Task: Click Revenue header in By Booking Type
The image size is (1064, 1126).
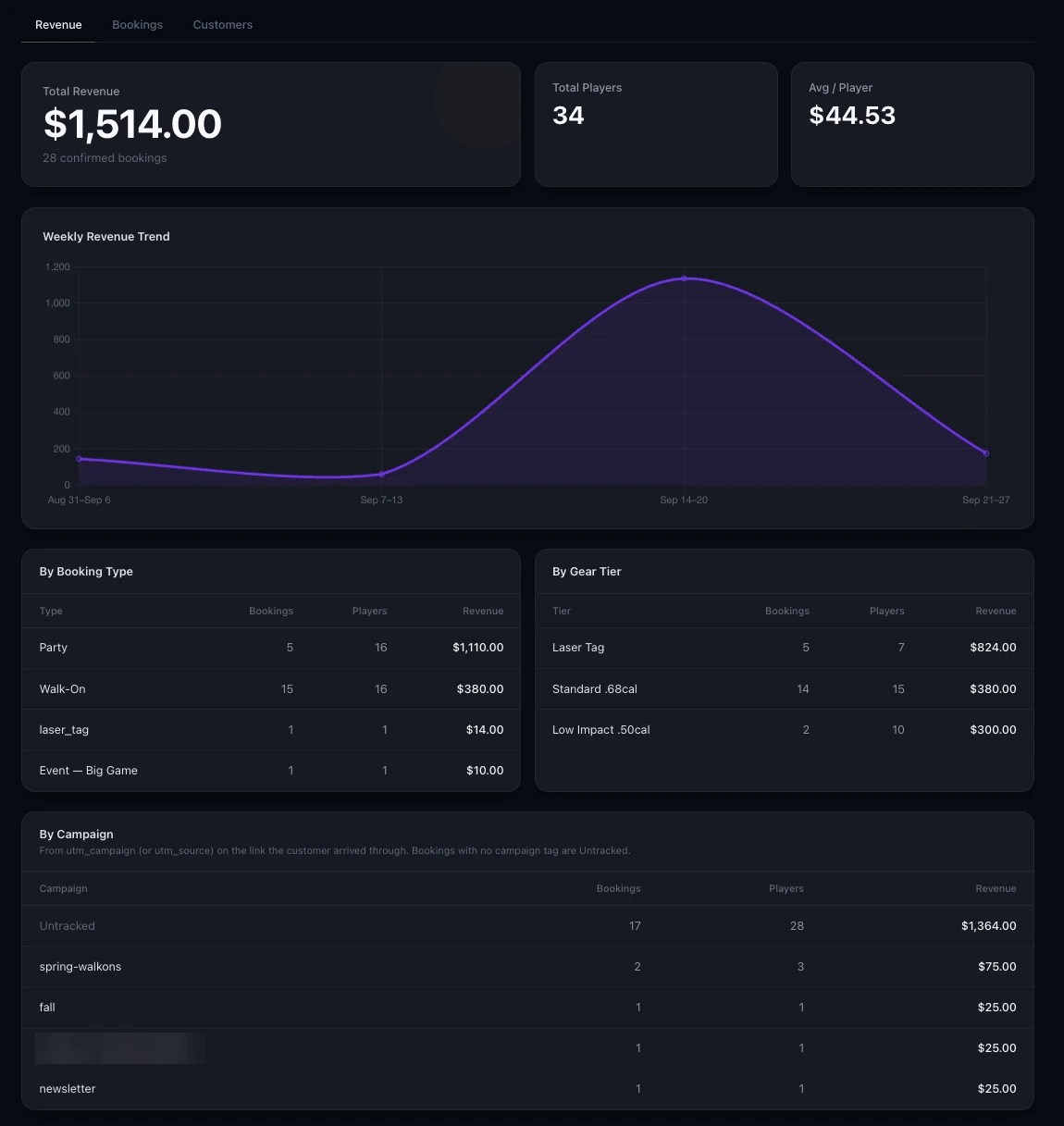Action: click(483, 612)
